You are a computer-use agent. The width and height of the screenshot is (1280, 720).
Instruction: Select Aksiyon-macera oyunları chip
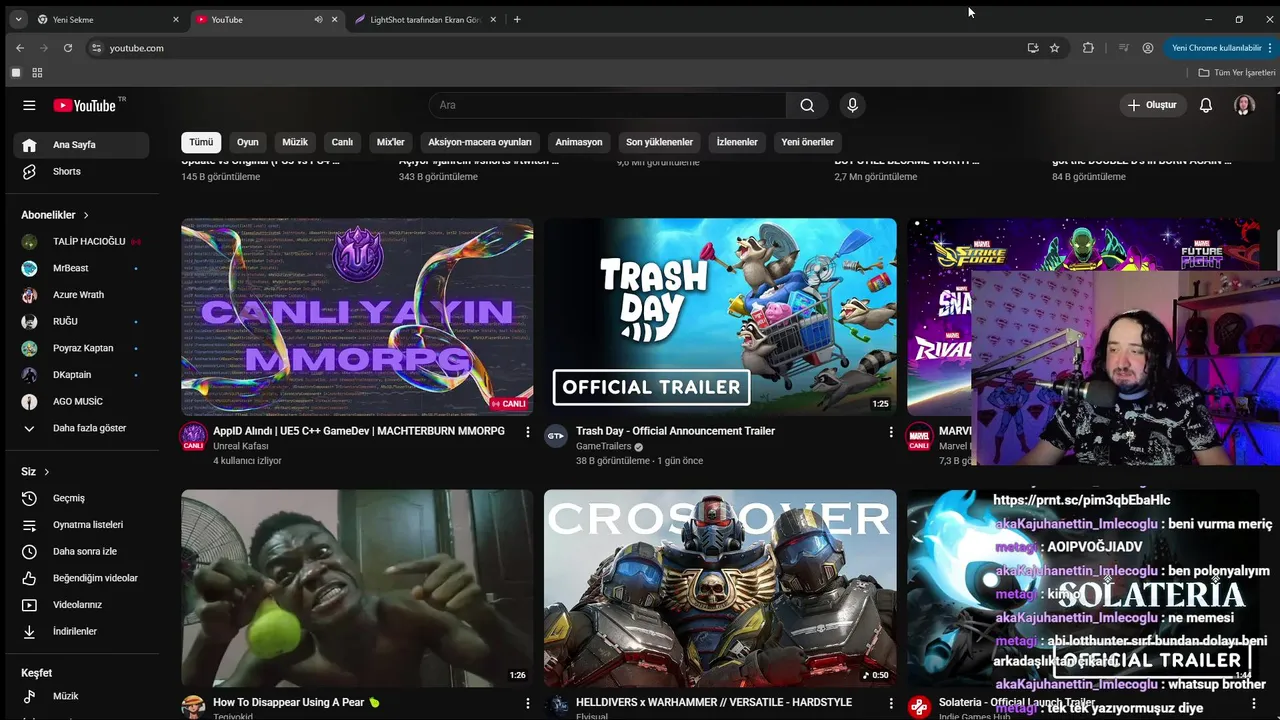click(x=480, y=142)
